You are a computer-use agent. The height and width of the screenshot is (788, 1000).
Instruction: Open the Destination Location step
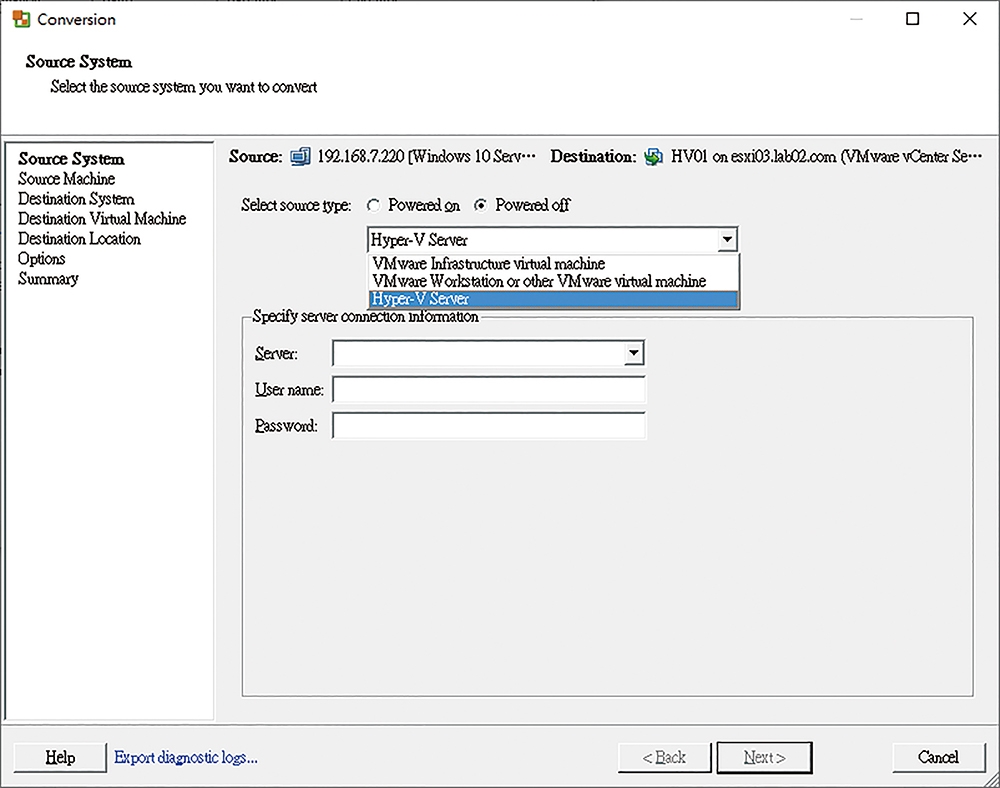[x=79, y=238]
